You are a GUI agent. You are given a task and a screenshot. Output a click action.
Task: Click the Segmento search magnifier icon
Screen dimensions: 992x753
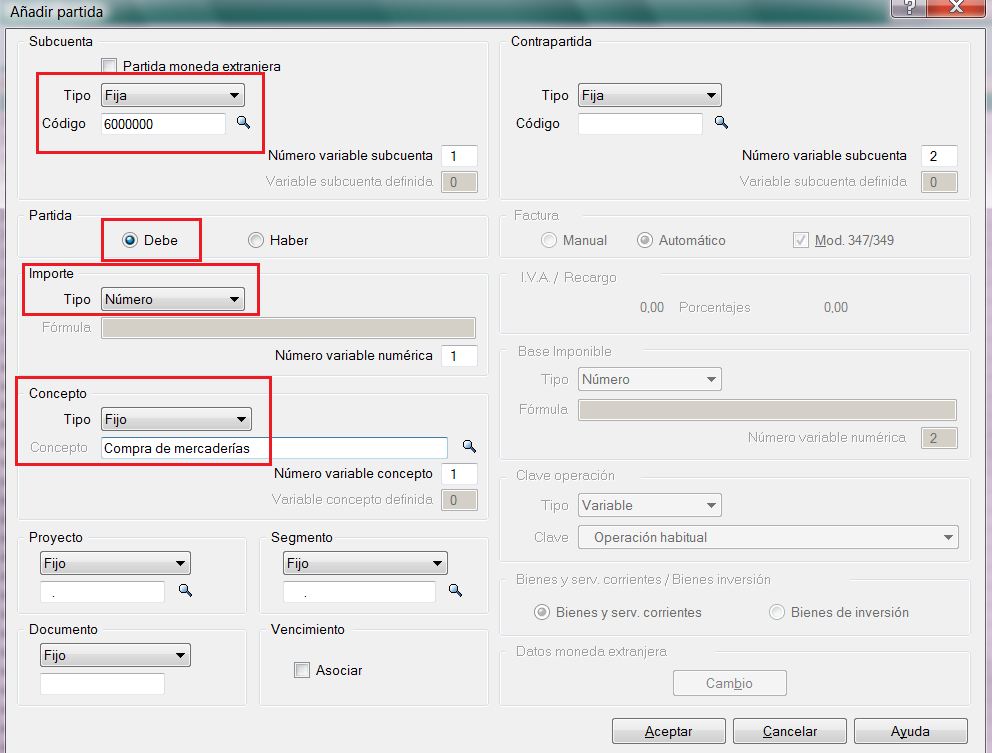pyautogui.click(x=455, y=591)
